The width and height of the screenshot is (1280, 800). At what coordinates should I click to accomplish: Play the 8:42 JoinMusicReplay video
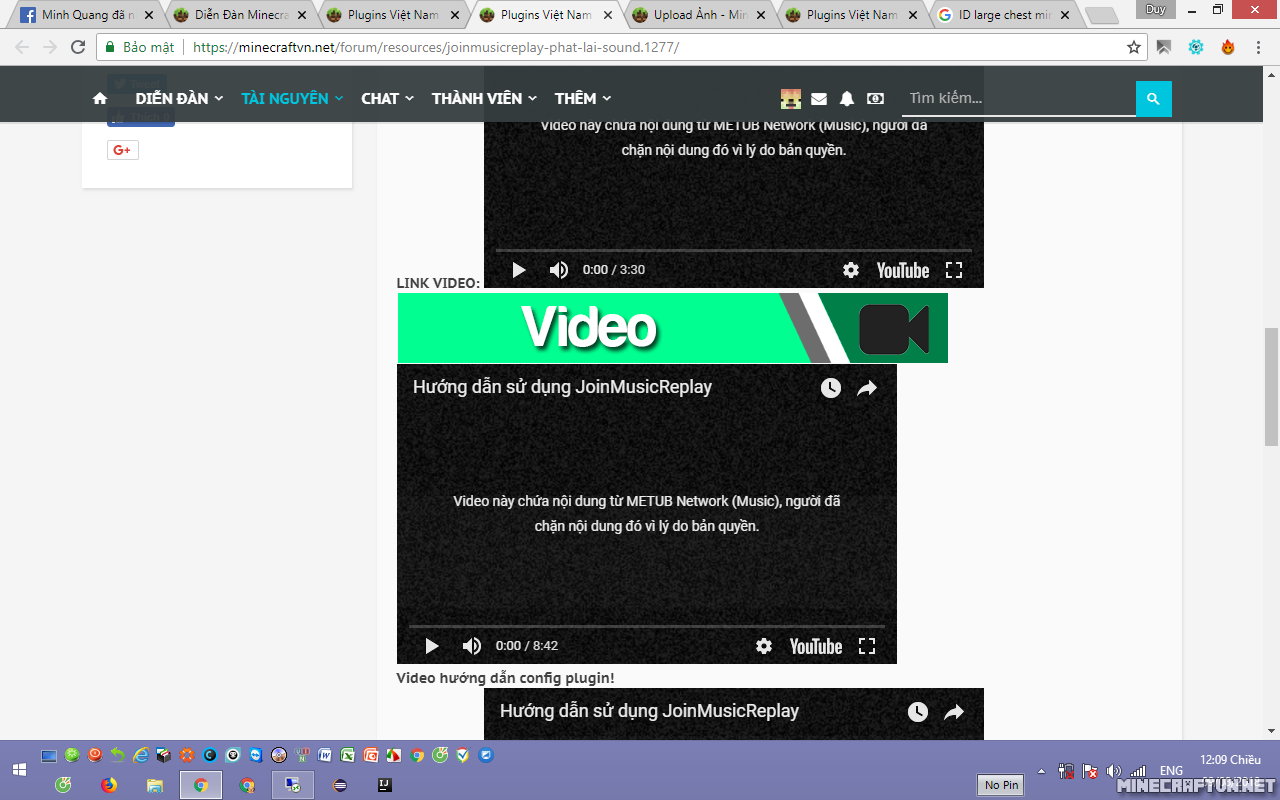[x=432, y=646]
